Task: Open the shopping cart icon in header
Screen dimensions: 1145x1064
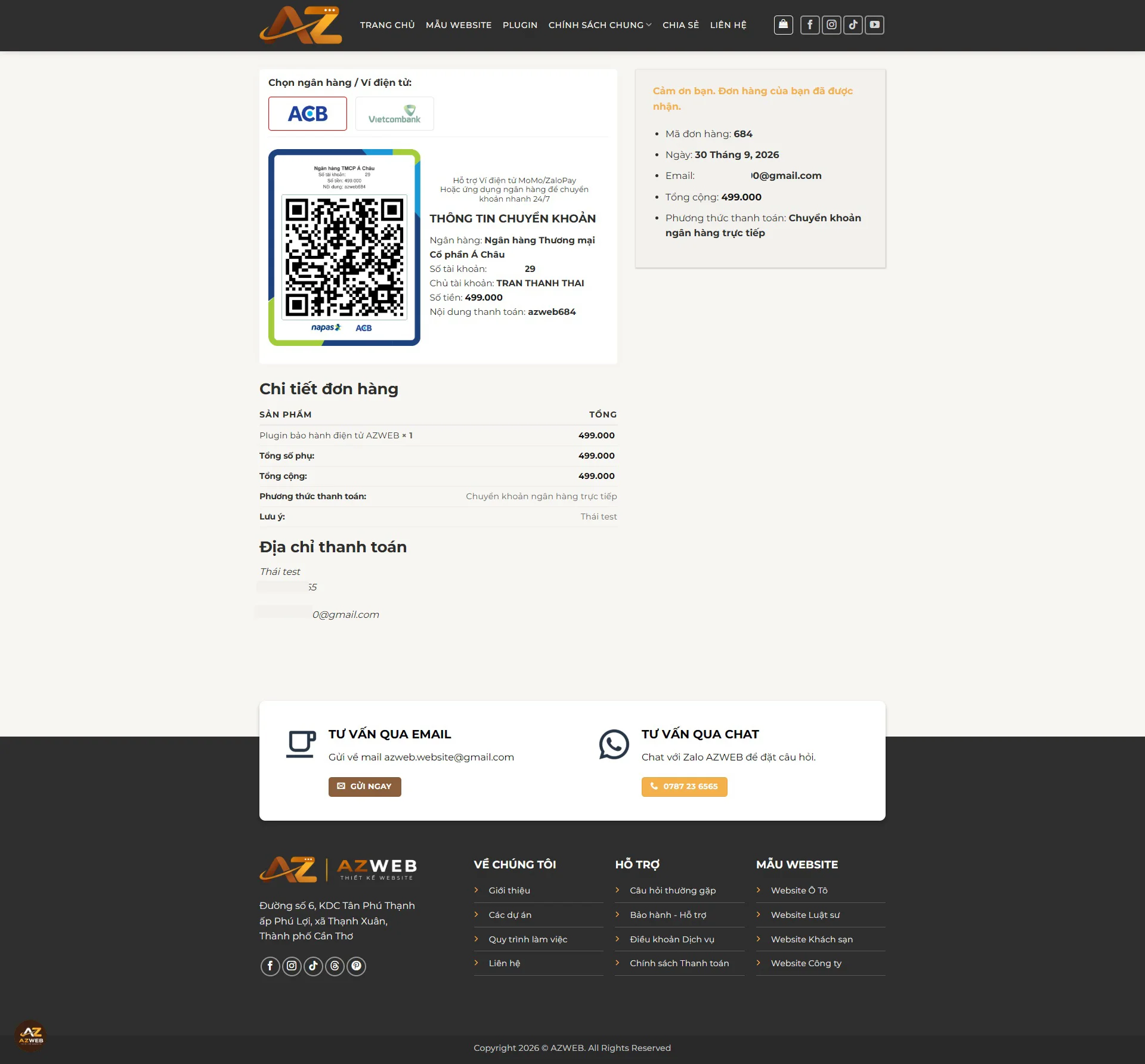Action: coord(783,25)
